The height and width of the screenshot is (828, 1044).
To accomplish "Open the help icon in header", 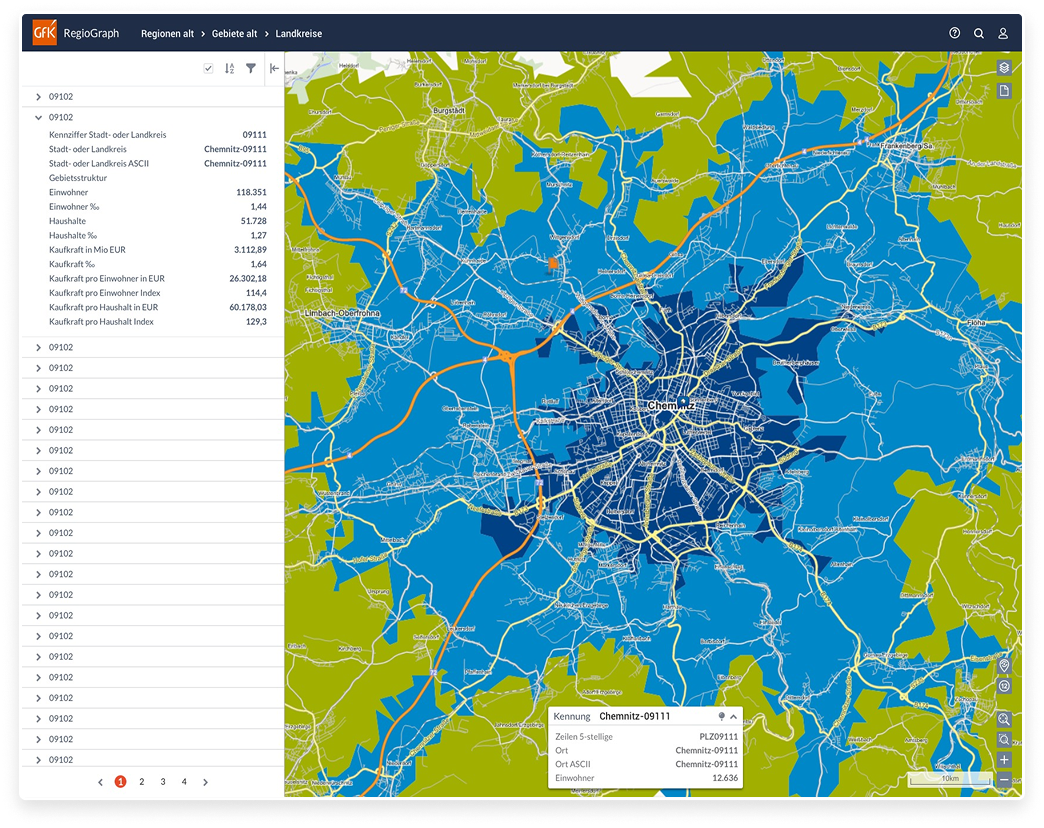I will pyautogui.click(x=954, y=33).
